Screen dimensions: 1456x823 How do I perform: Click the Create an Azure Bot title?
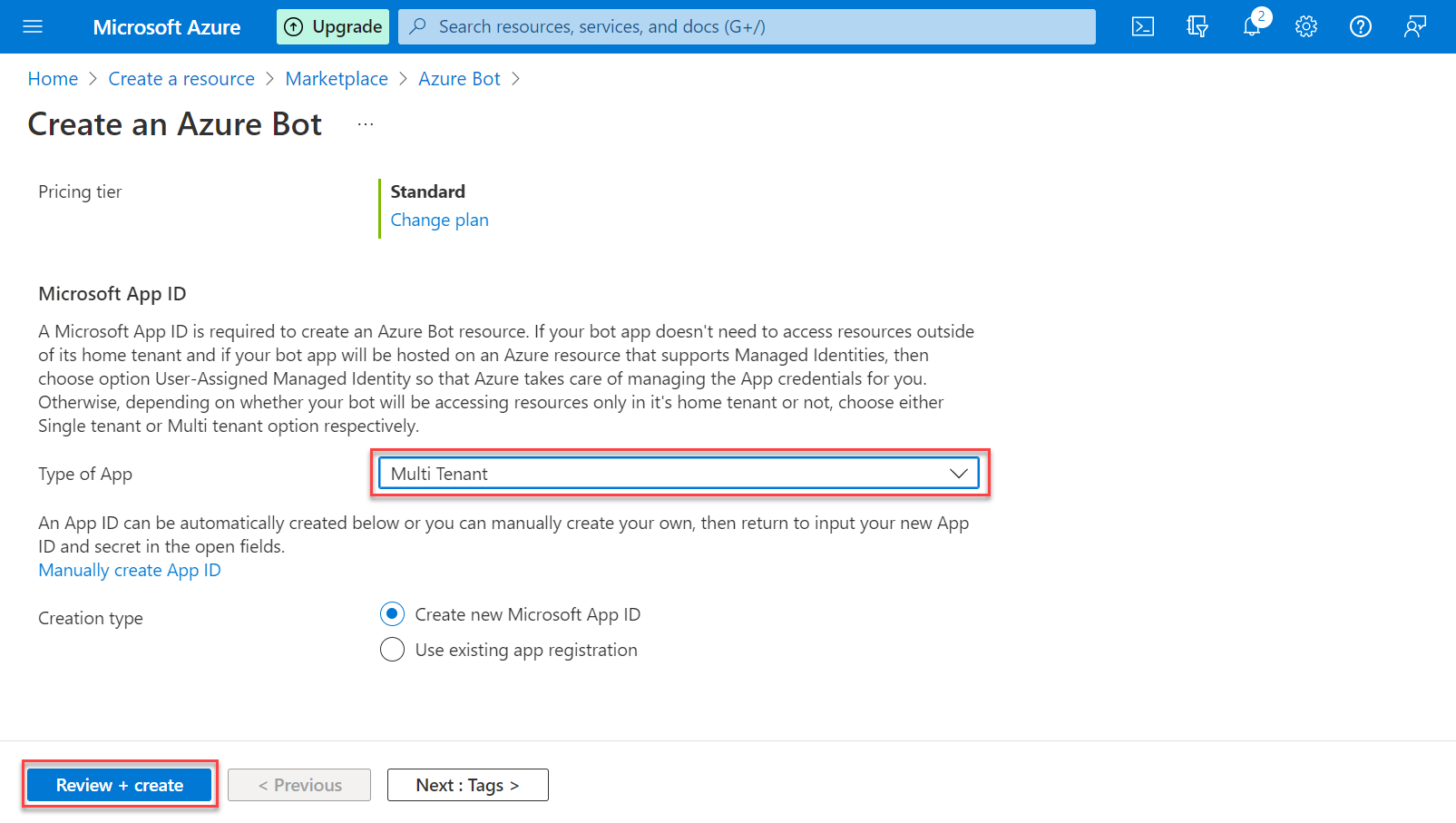coord(175,124)
